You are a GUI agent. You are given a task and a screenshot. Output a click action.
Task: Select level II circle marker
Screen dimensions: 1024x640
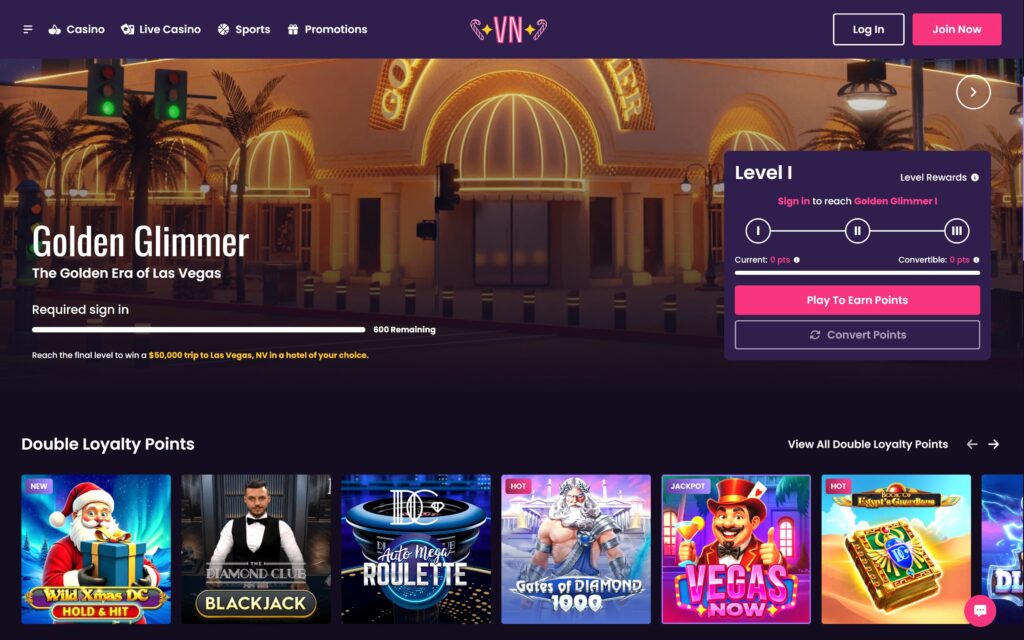857,231
